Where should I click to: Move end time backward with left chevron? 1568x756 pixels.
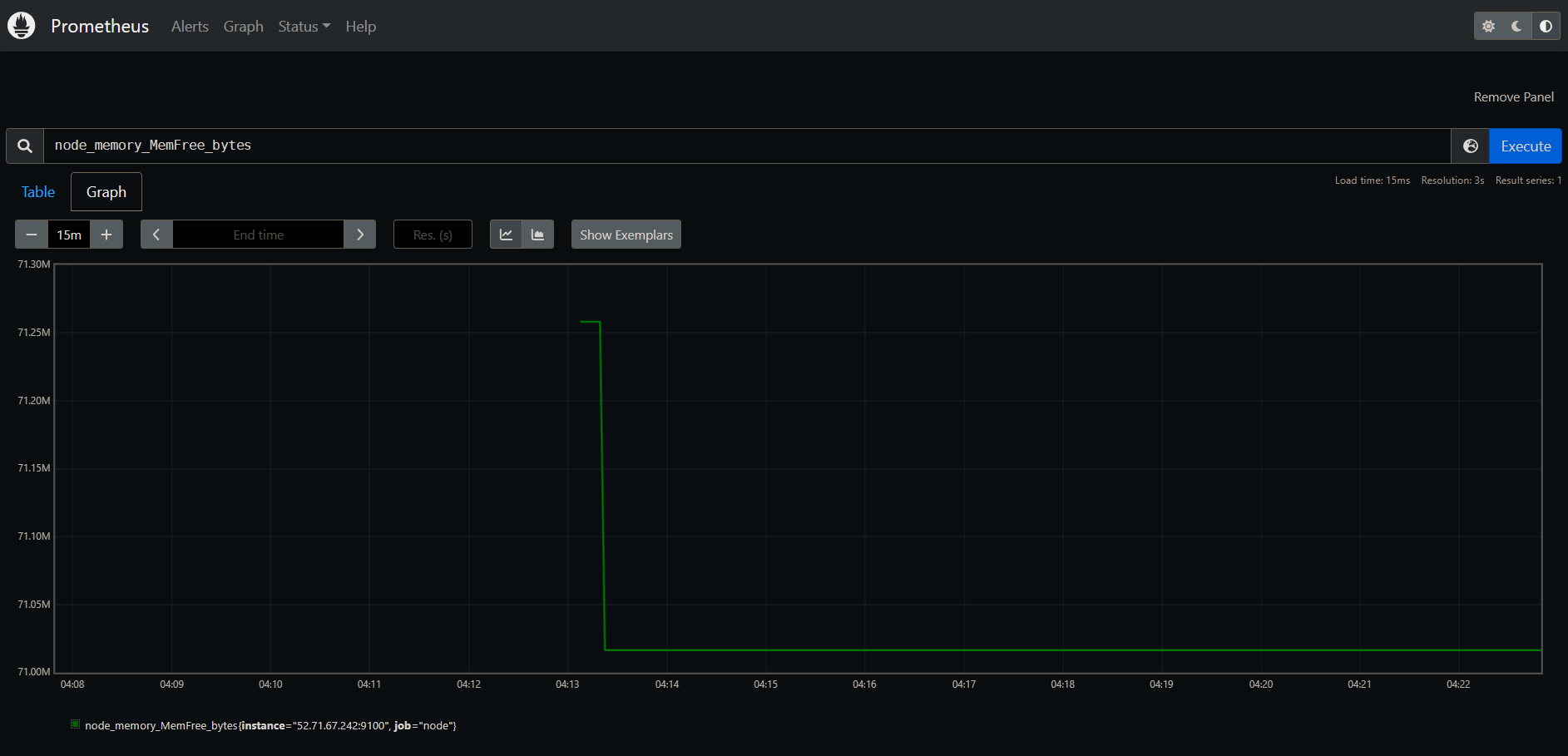[156, 235]
